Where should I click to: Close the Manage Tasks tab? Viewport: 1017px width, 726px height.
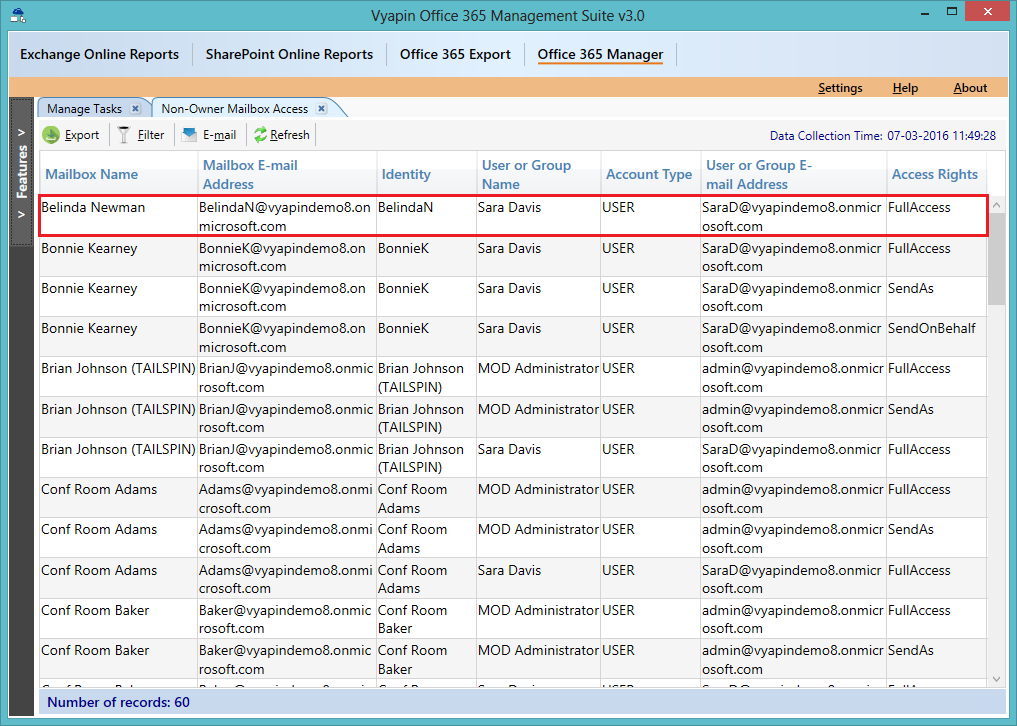135,108
